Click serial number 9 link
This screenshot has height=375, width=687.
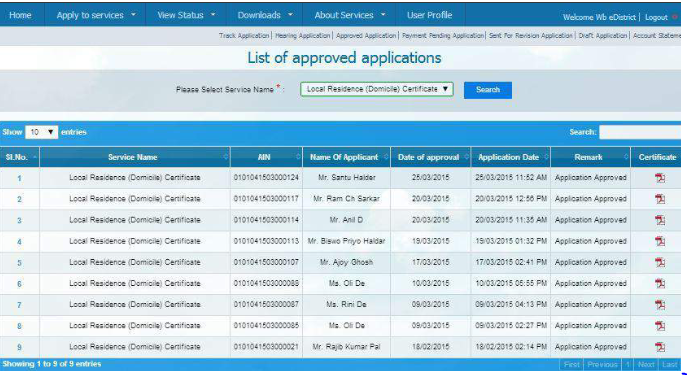coord(19,347)
